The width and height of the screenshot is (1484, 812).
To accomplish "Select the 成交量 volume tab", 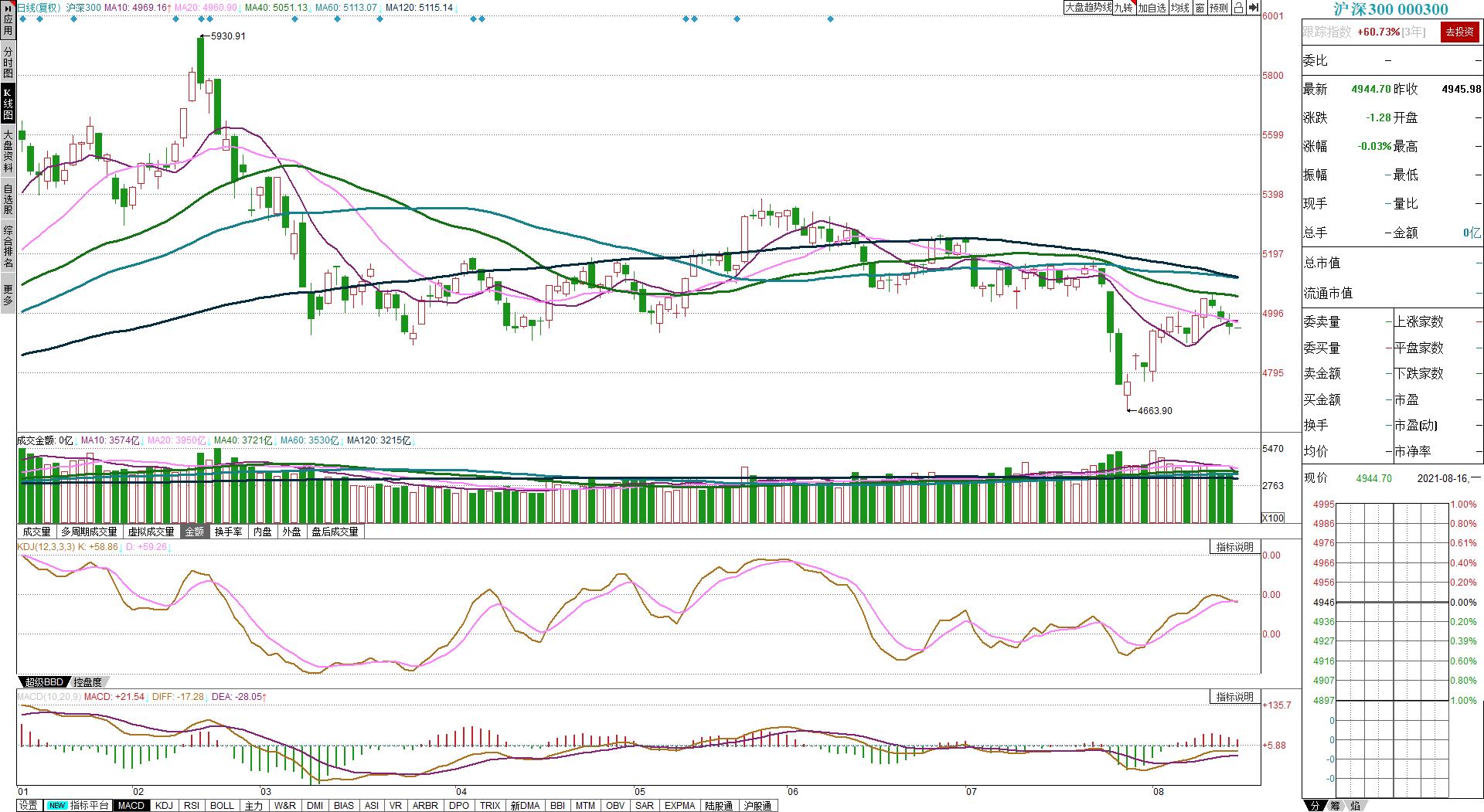I will (36, 532).
